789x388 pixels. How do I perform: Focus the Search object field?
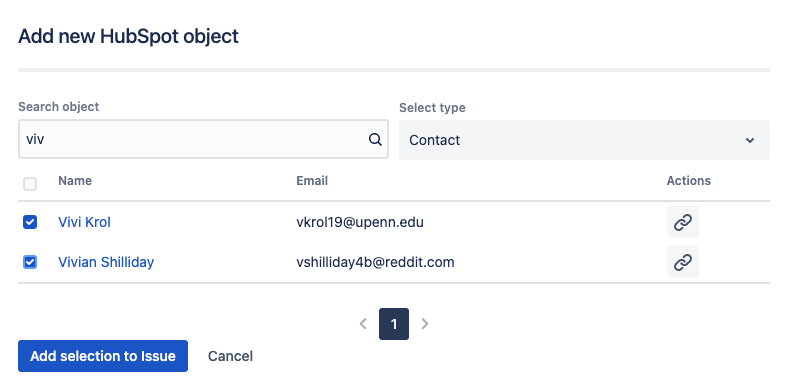[x=203, y=139]
